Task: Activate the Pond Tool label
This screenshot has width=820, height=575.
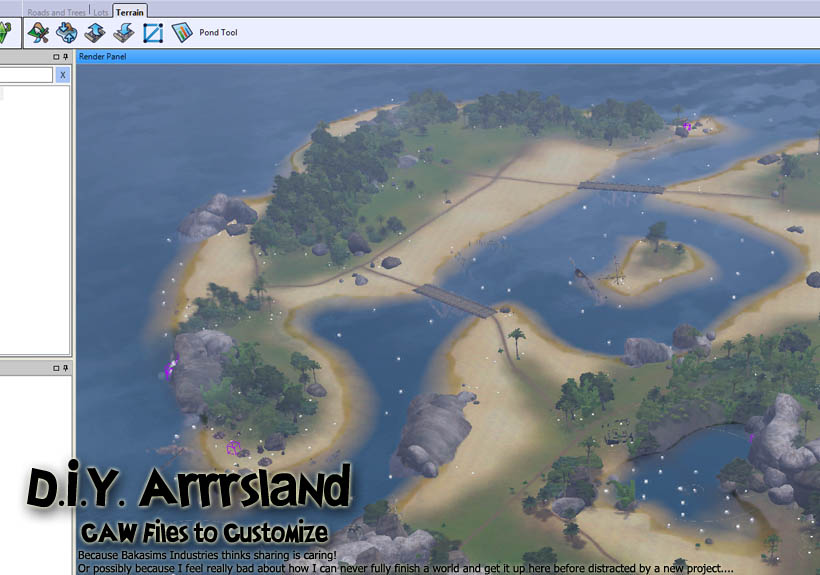Action: tap(218, 32)
